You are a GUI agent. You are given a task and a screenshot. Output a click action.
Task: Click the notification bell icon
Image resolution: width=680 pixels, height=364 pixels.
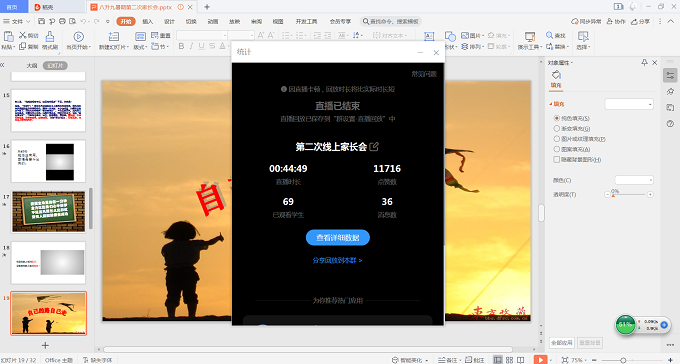[633, 6]
